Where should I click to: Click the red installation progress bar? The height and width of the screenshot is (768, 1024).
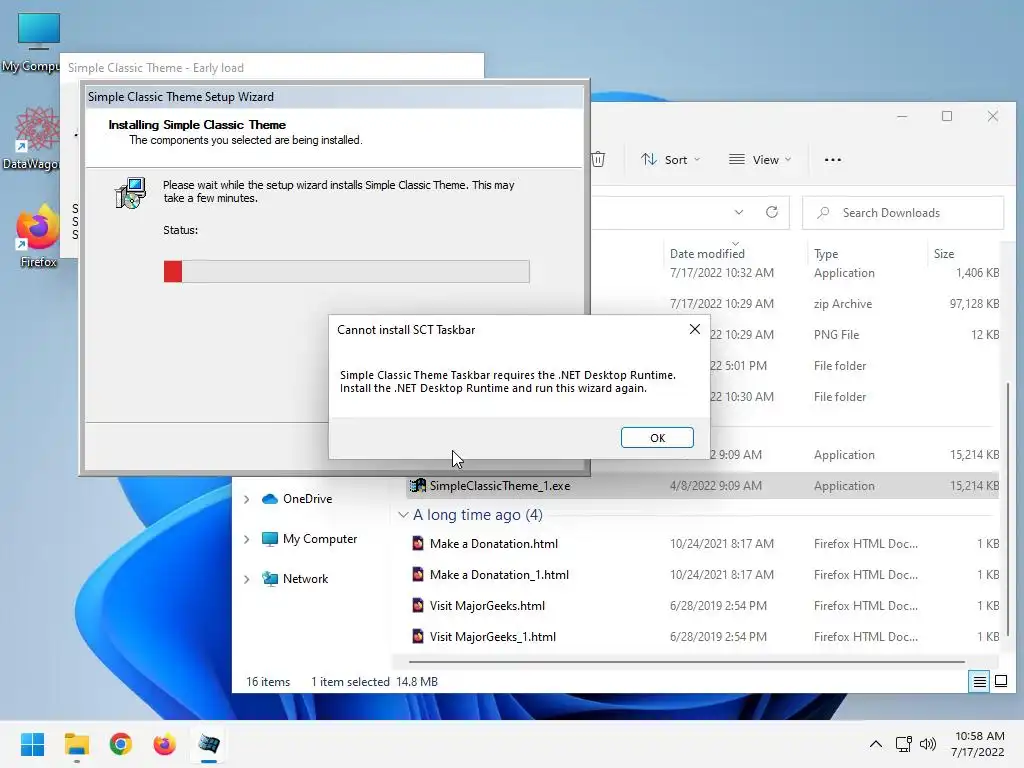coord(346,272)
